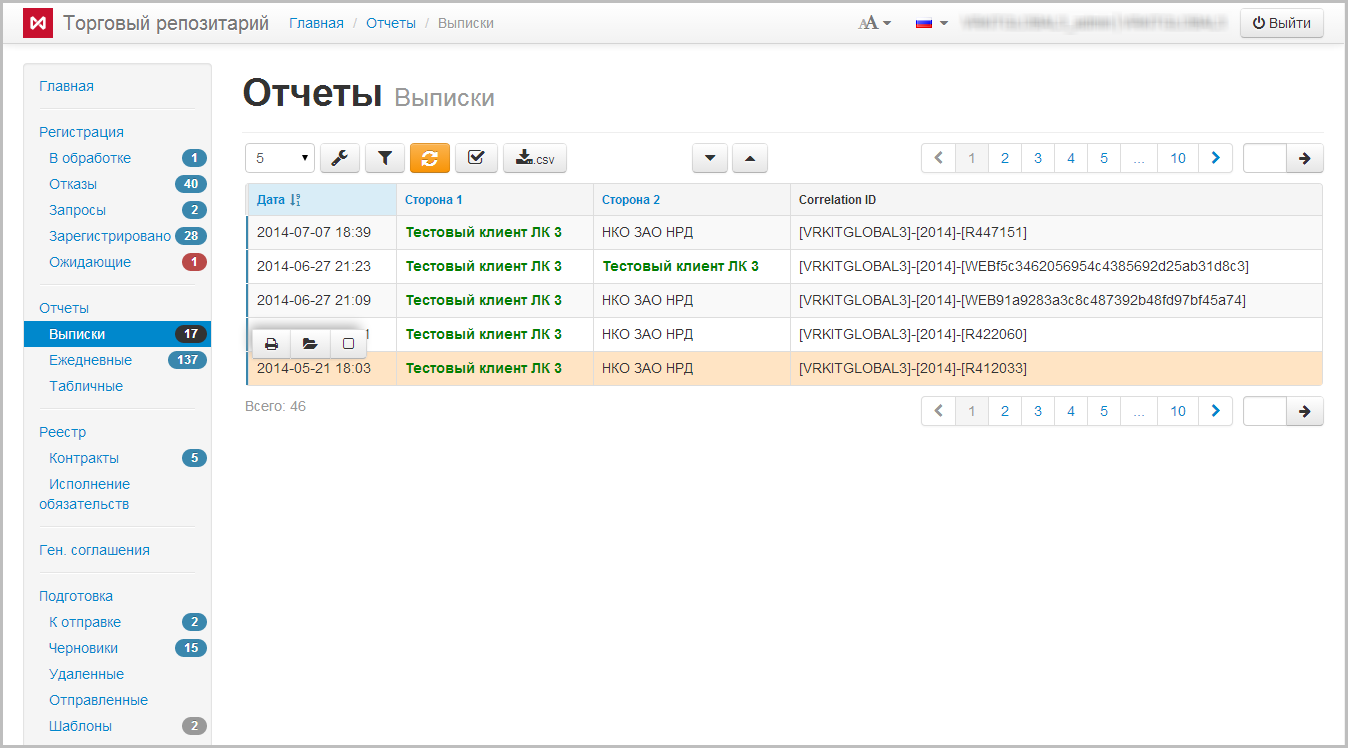Open Черновики in the sidebar
The image size is (1348, 748).
pos(83,648)
